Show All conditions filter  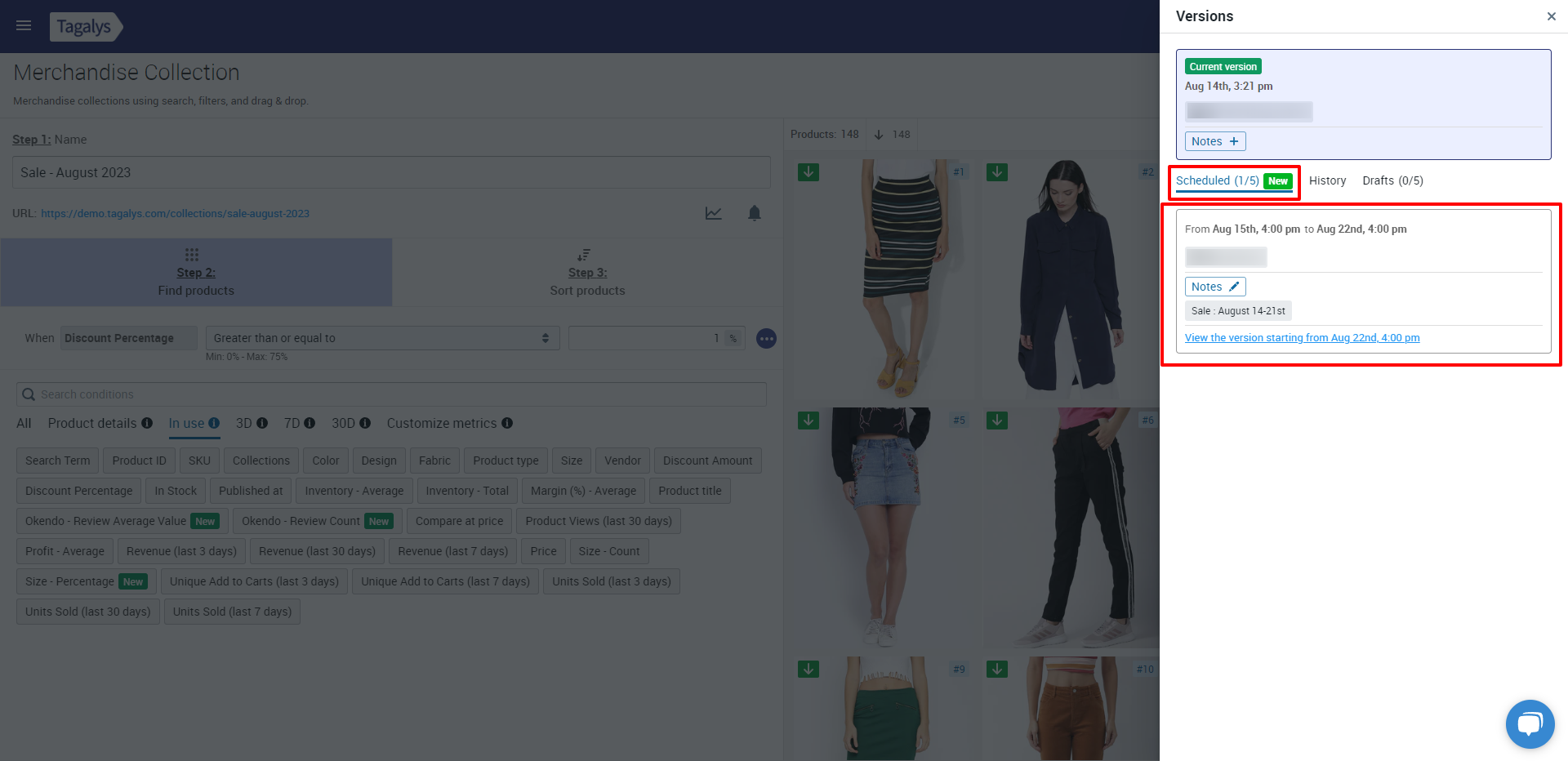click(24, 423)
